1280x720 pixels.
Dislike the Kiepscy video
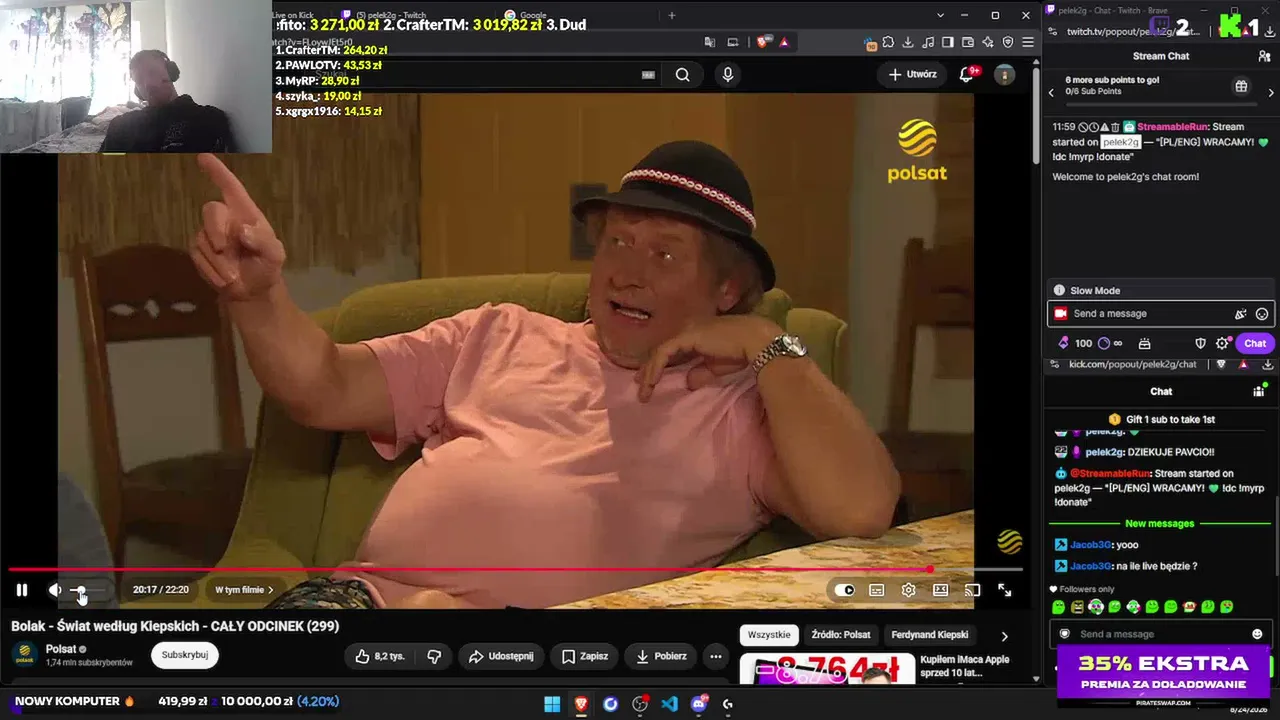pos(434,656)
